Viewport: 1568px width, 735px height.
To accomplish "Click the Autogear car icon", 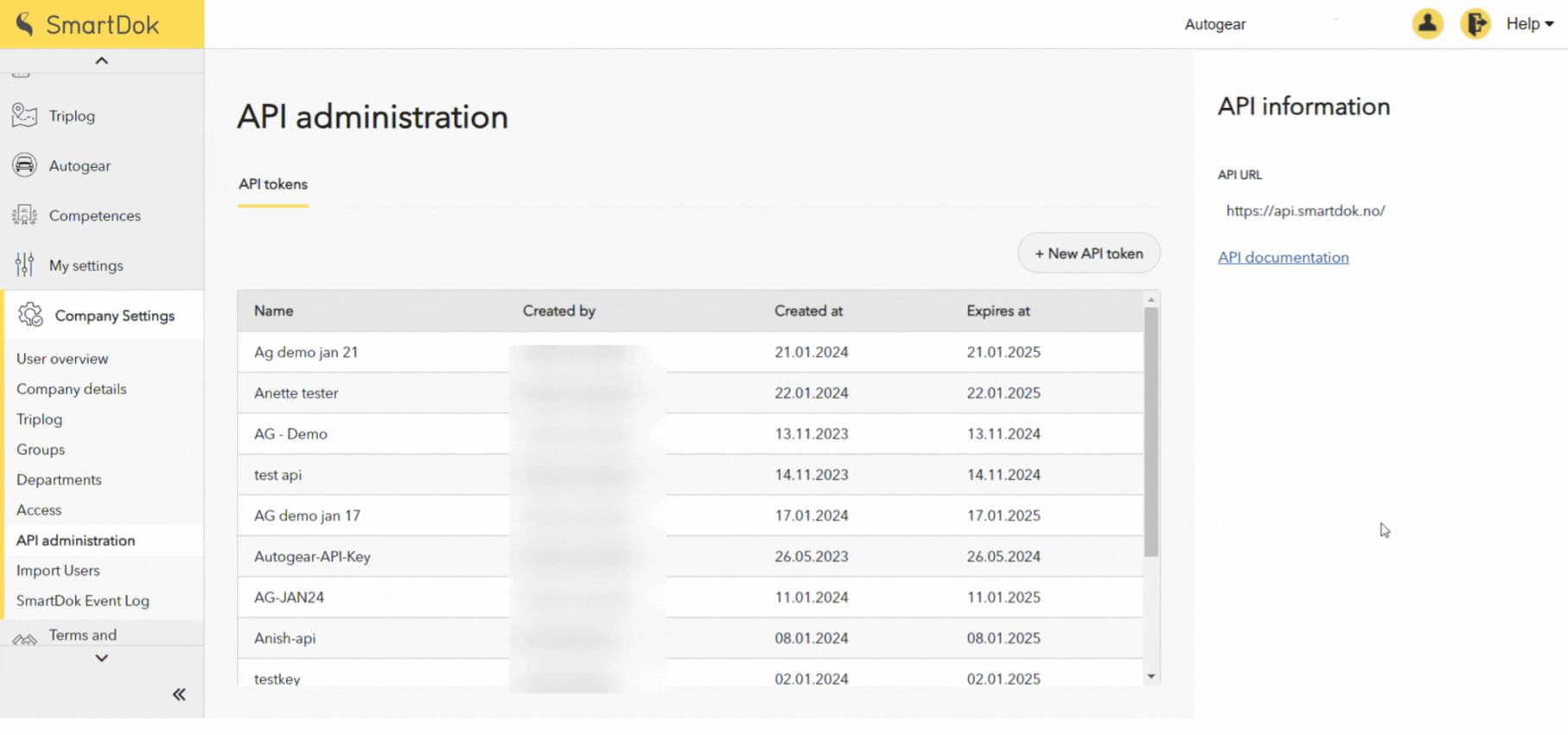I will point(24,165).
